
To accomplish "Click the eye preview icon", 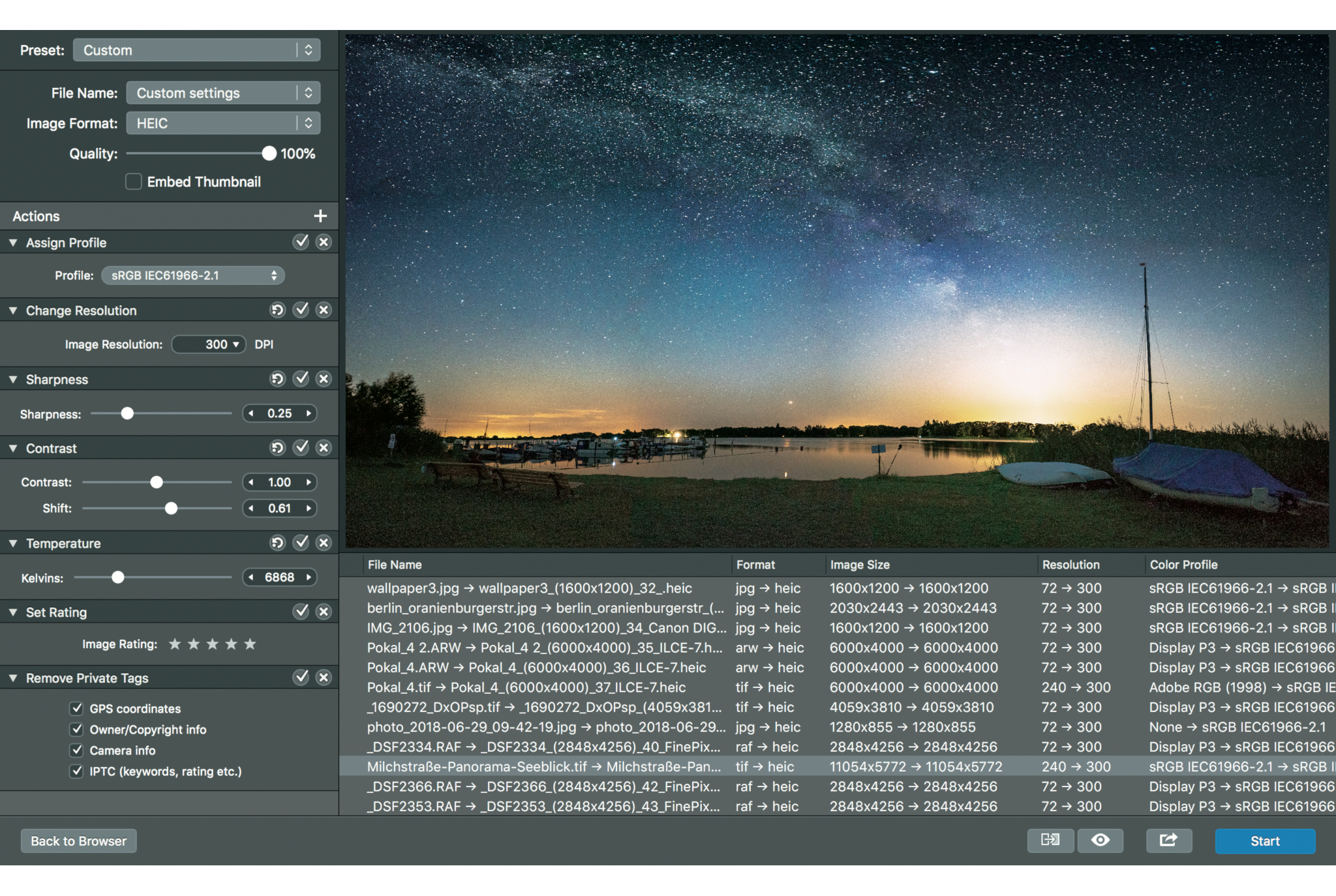I will click(1100, 841).
